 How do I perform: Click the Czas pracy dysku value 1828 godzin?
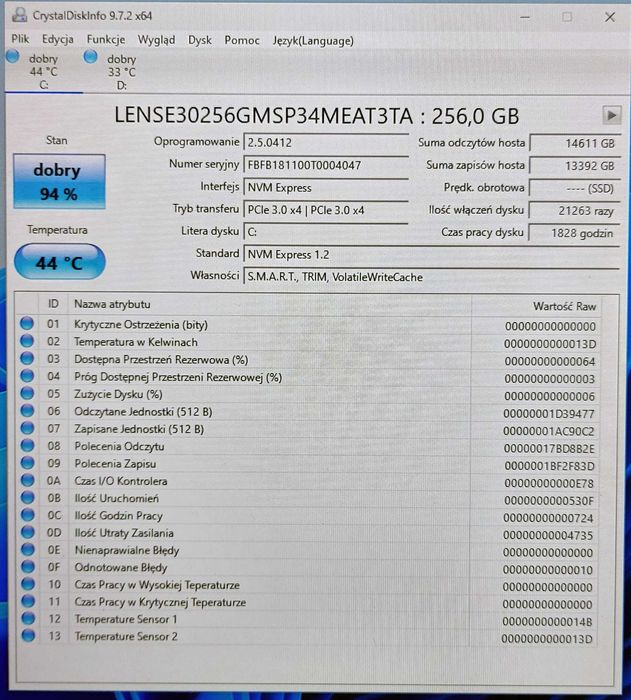[575, 233]
